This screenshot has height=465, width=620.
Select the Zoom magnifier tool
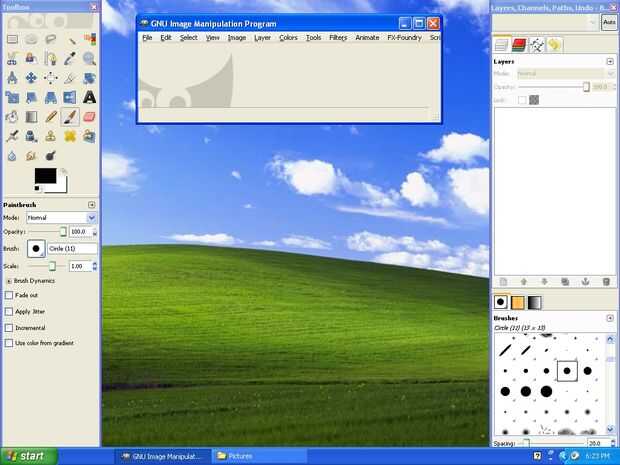(89, 59)
